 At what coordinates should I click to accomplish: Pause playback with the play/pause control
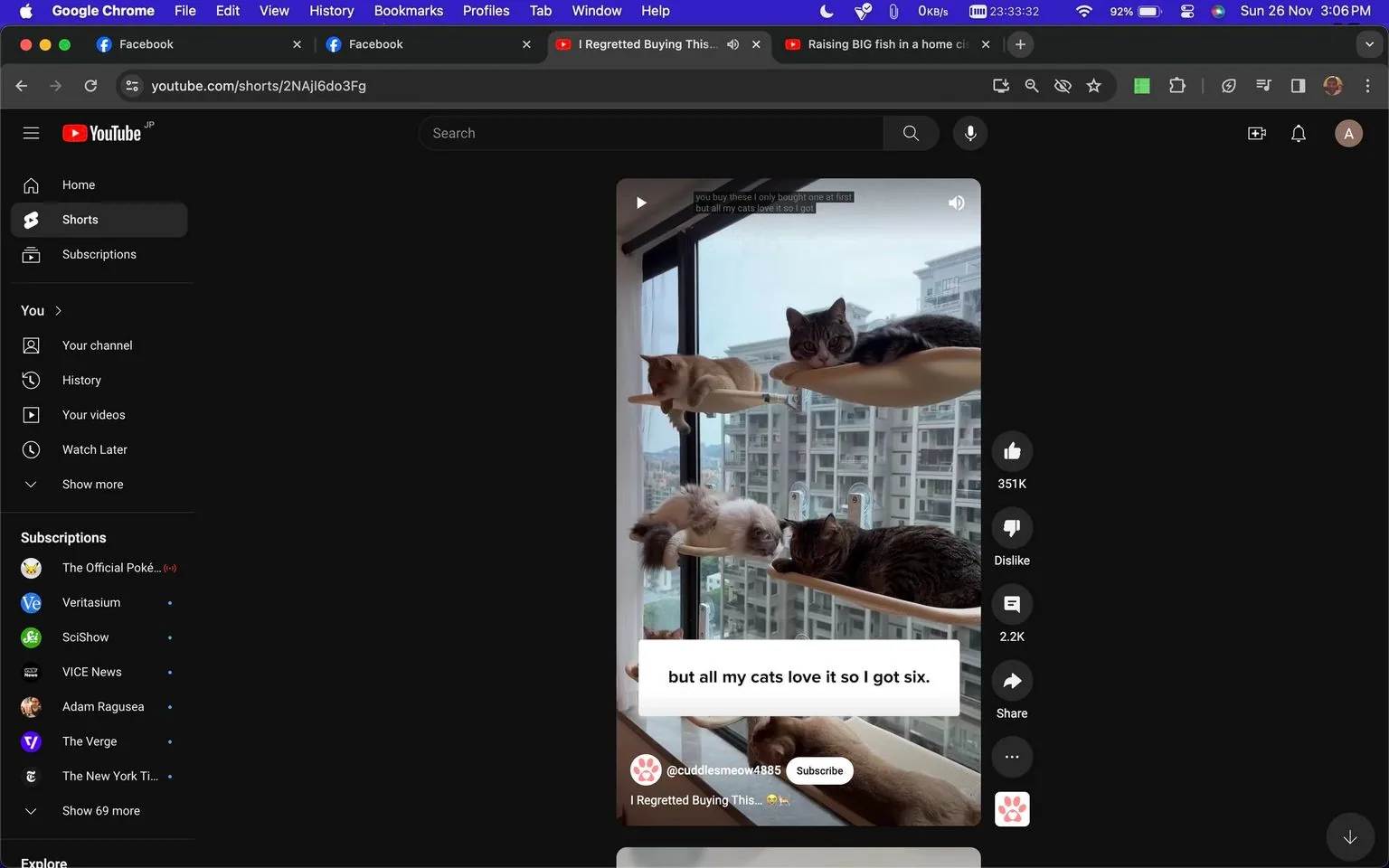(641, 203)
